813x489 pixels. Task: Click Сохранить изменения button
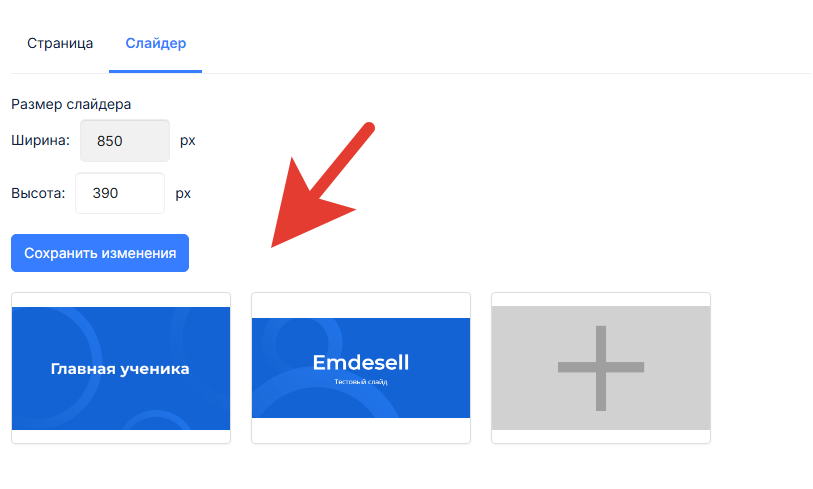[x=100, y=253]
